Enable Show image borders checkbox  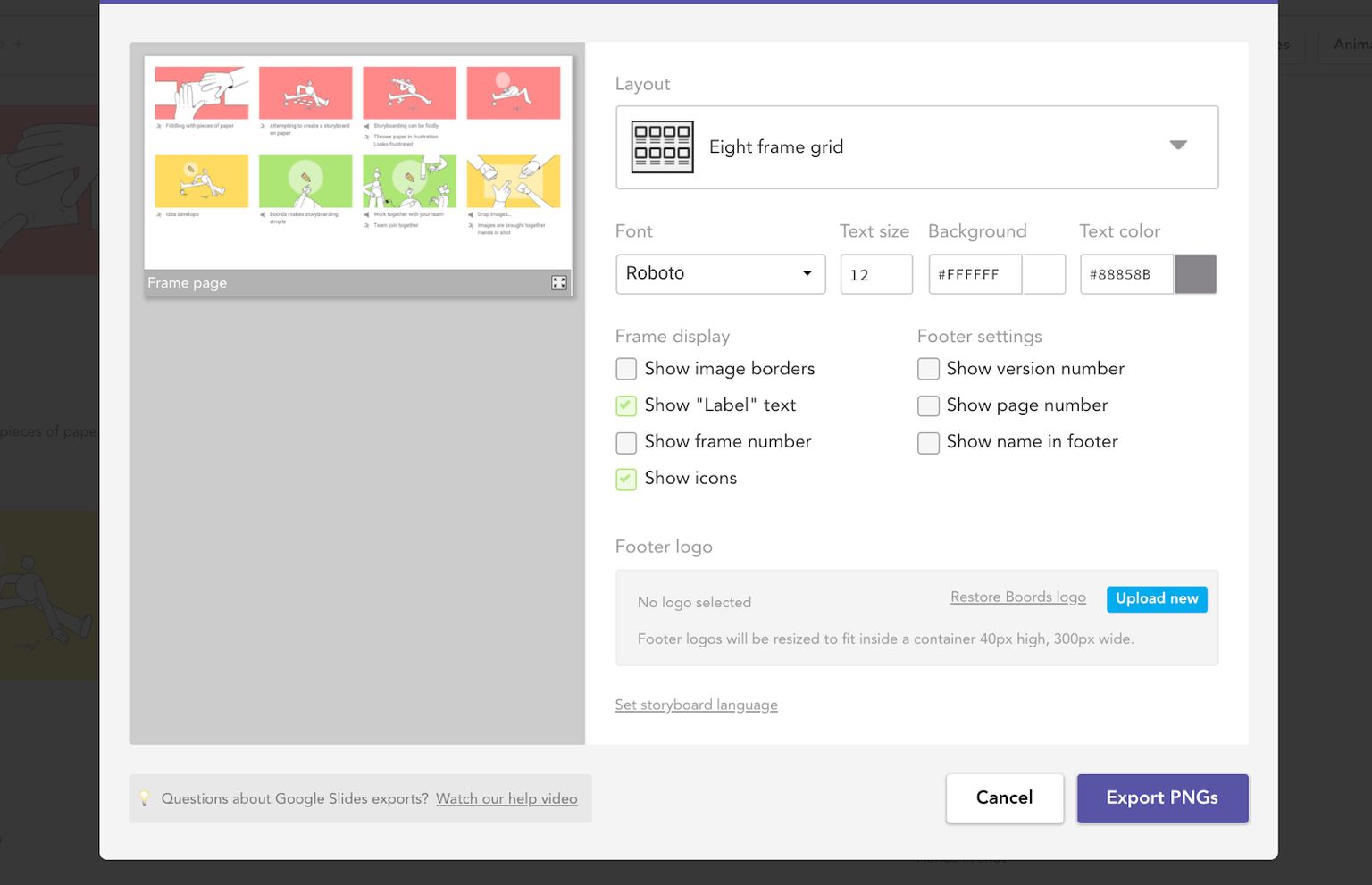point(626,369)
